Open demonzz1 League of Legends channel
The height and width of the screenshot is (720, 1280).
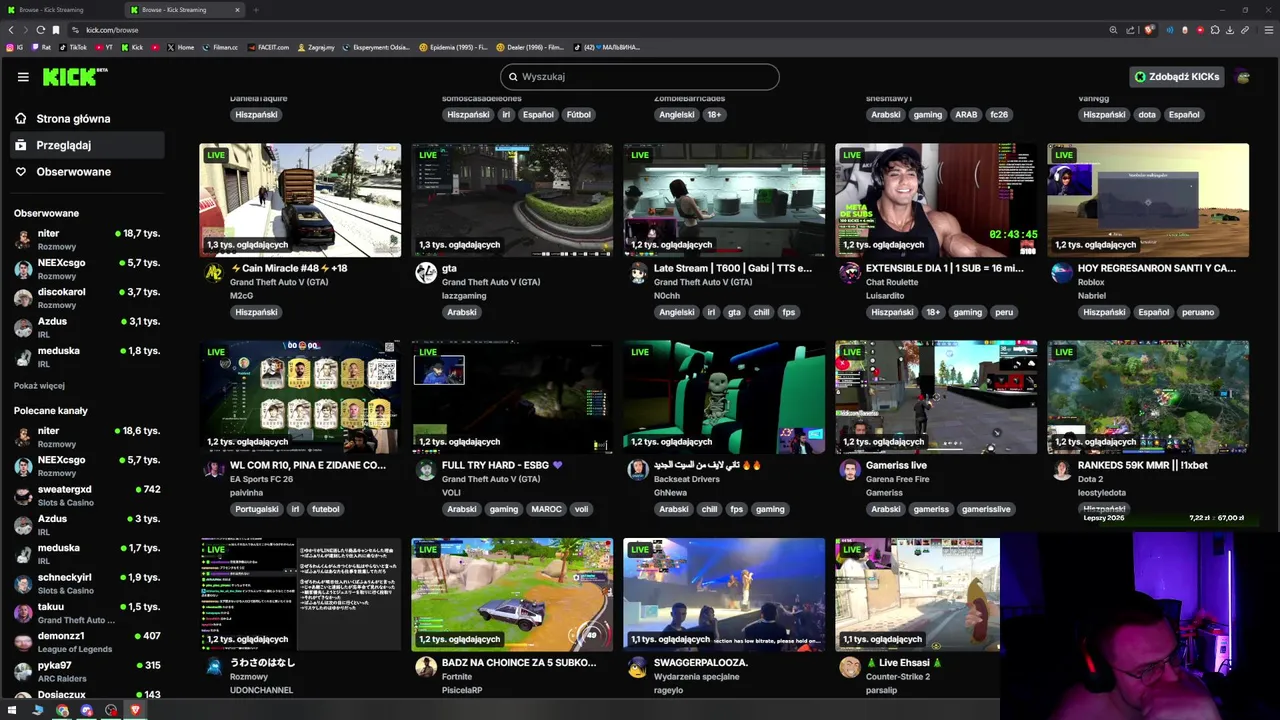pos(87,642)
